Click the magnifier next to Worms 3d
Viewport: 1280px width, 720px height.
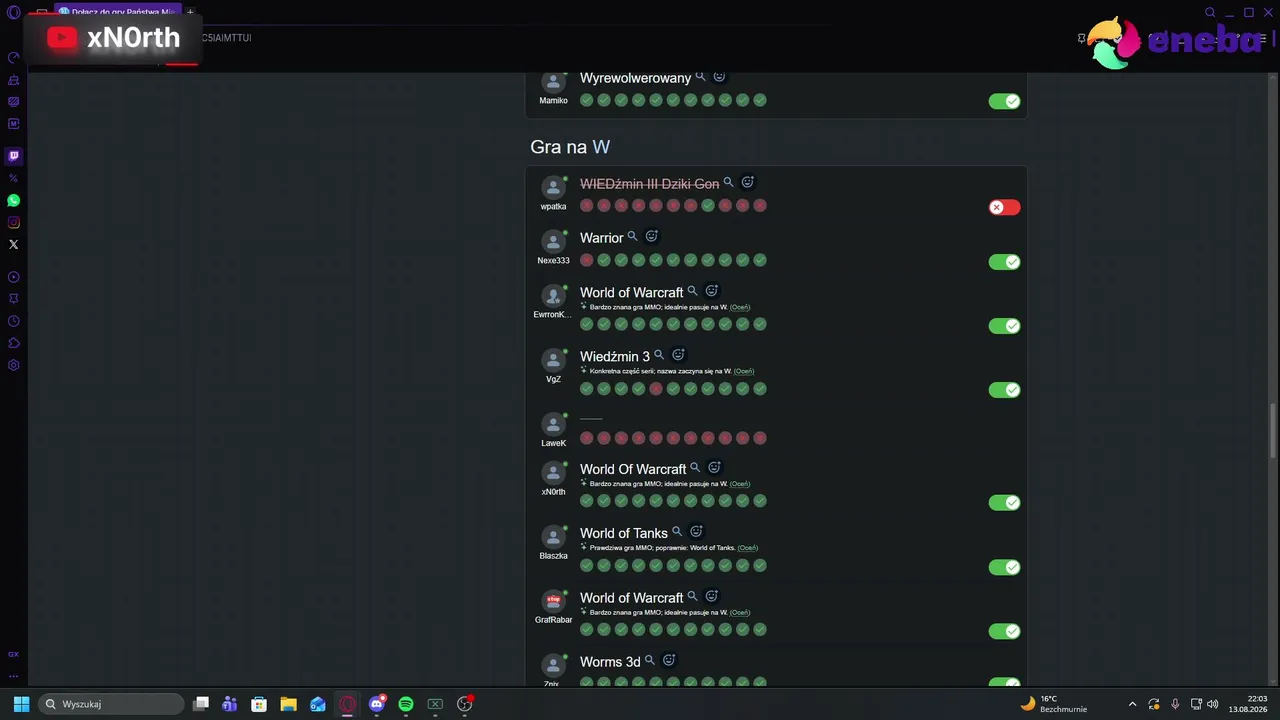pos(650,661)
